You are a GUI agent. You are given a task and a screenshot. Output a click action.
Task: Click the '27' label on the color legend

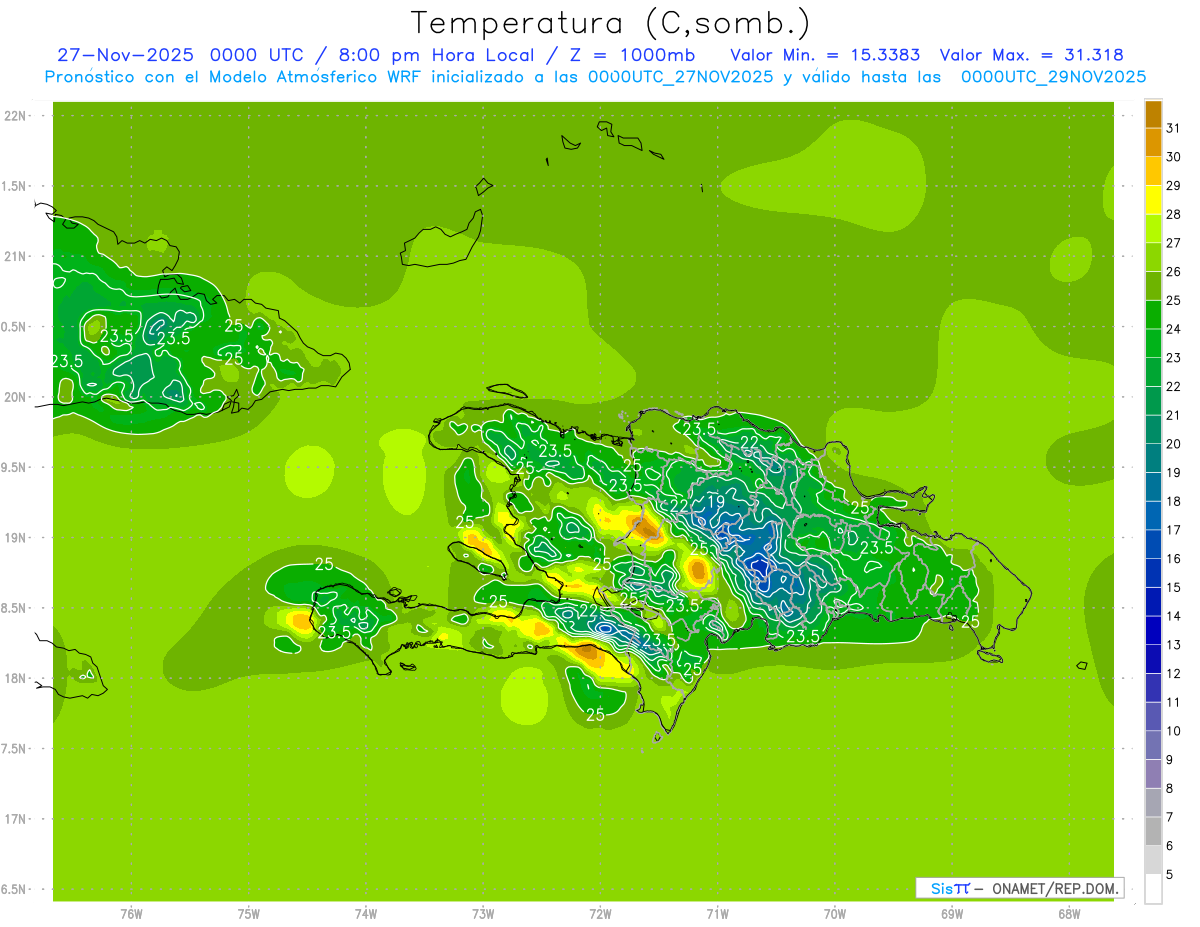[1173, 243]
